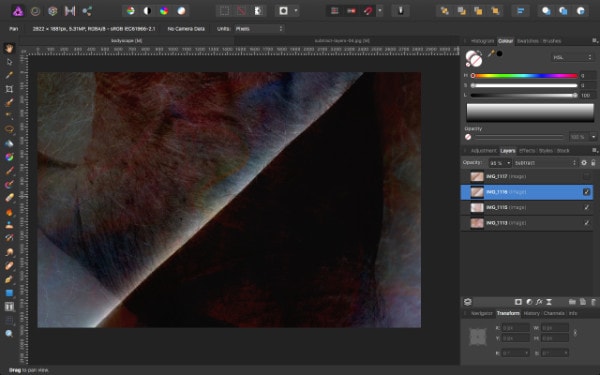The image size is (600, 375).
Task: Click the Lightness slider in Colour panel
Action: 525,95
